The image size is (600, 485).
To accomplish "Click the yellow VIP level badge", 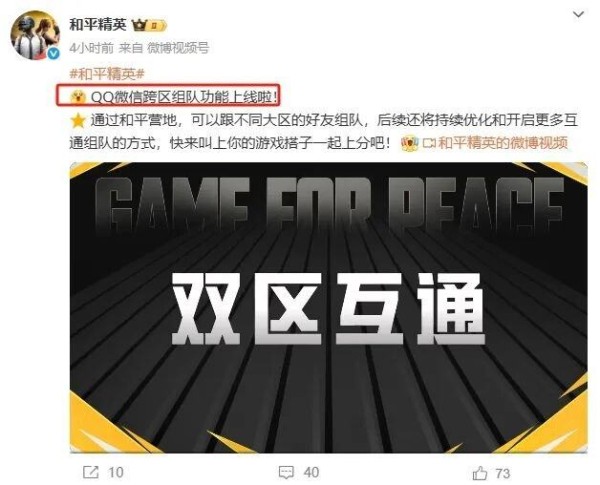I will 157,26.
